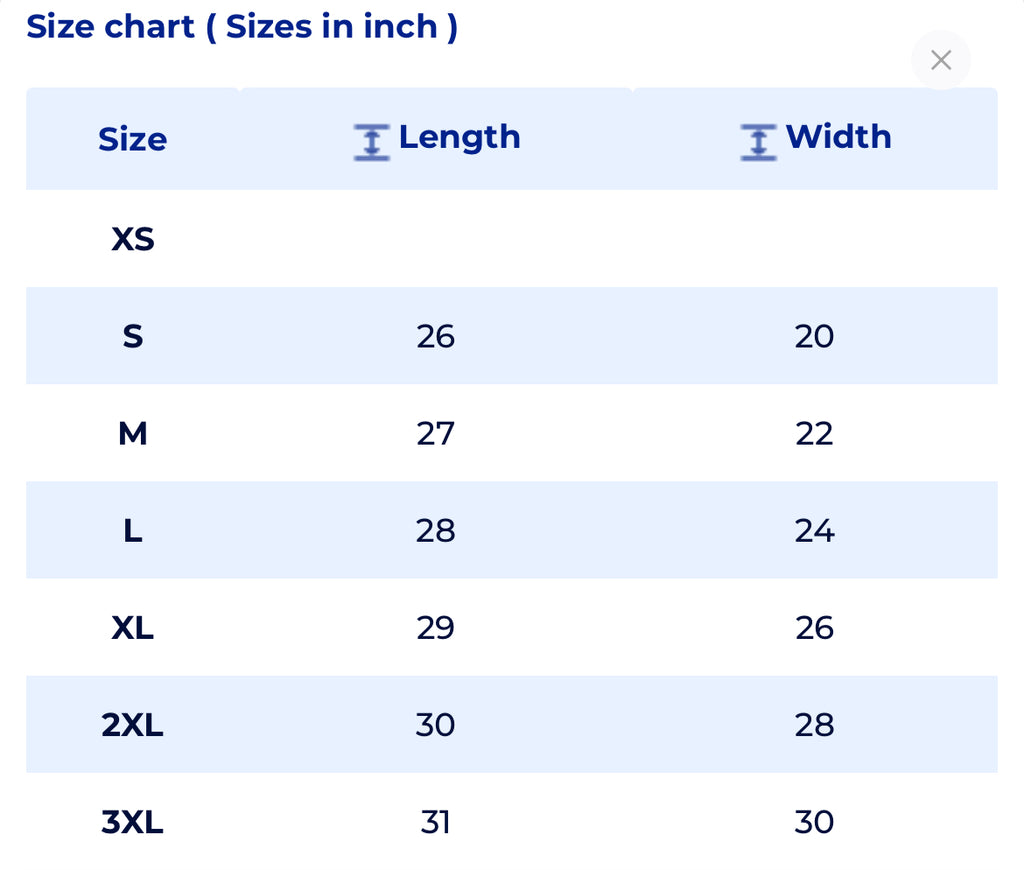Click the size chart title text
The height and width of the screenshot is (870, 1024).
pos(242,27)
